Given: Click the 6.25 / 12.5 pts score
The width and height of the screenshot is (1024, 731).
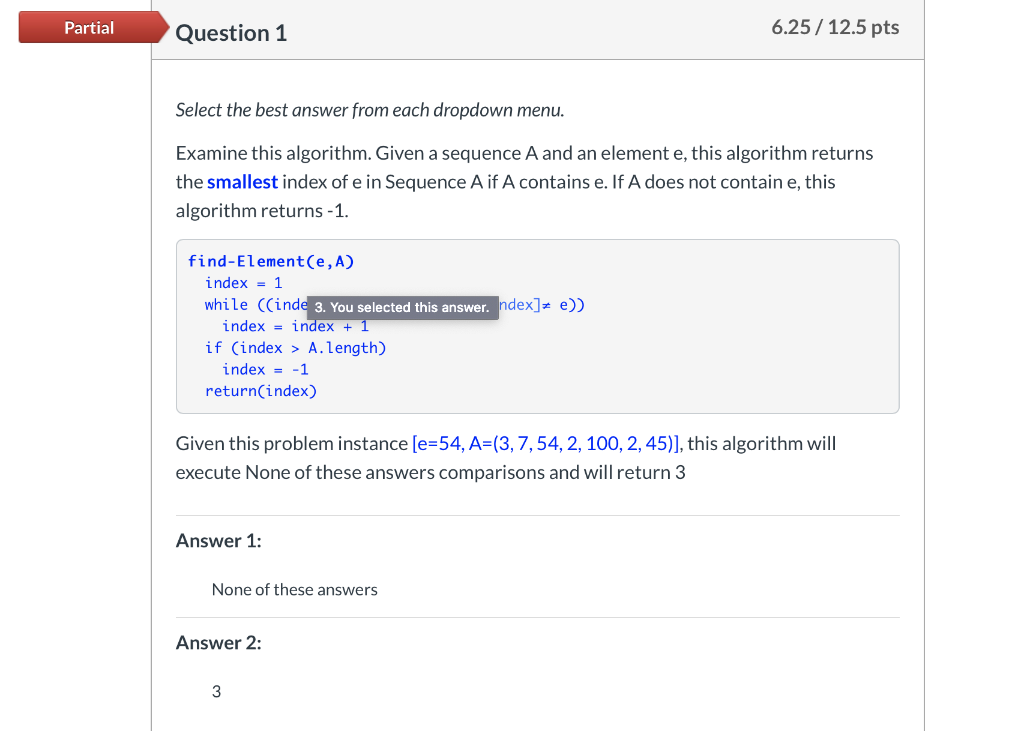Looking at the screenshot, I should point(835,27).
